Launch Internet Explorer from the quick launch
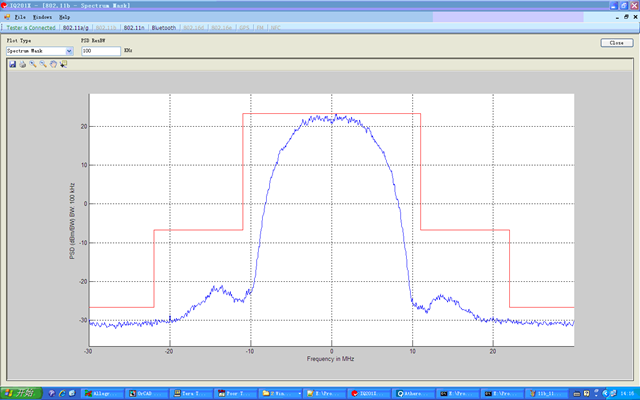The width and height of the screenshot is (640, 400). click(62, 393)
